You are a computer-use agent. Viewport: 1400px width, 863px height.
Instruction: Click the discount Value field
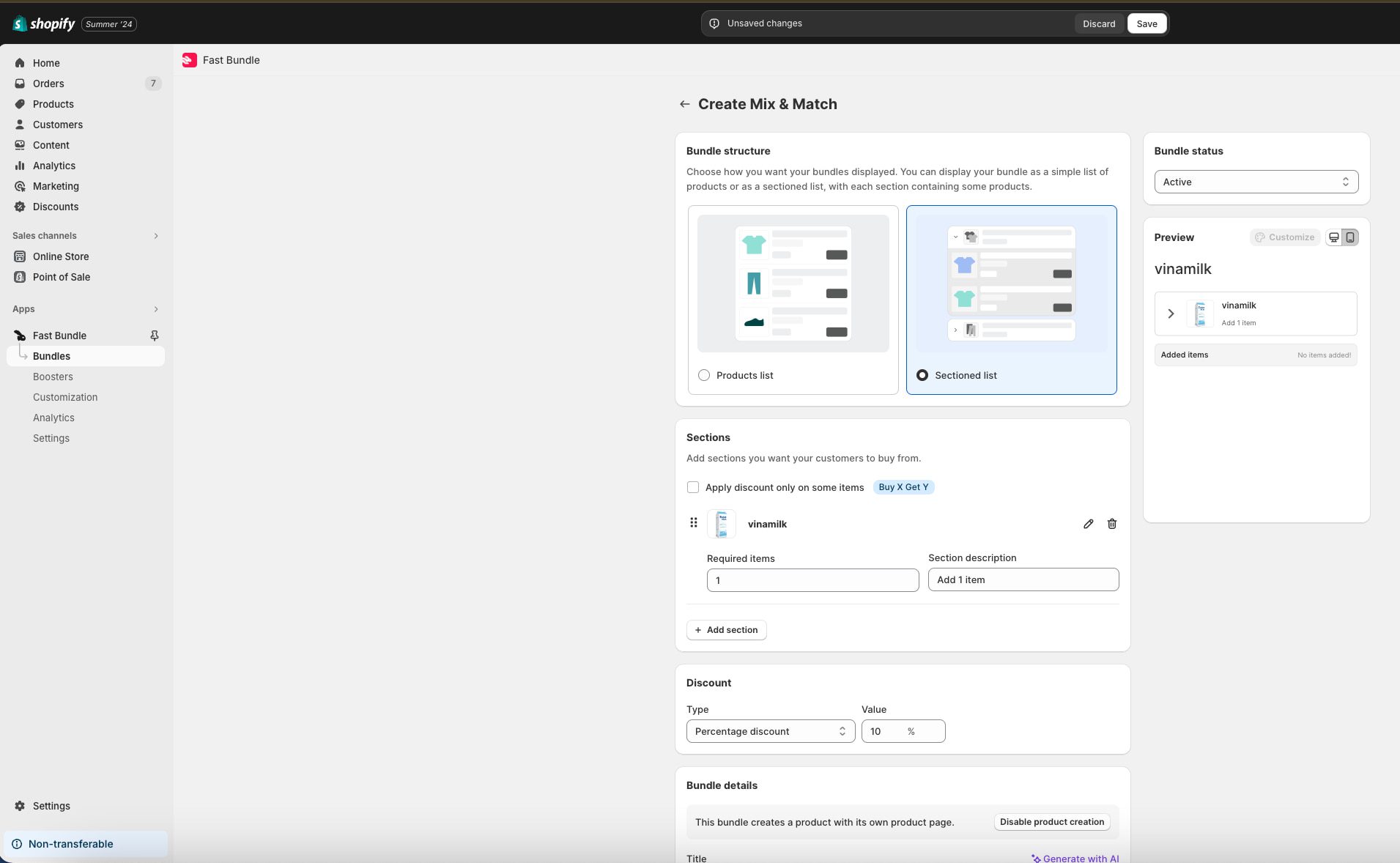point(903,731)
